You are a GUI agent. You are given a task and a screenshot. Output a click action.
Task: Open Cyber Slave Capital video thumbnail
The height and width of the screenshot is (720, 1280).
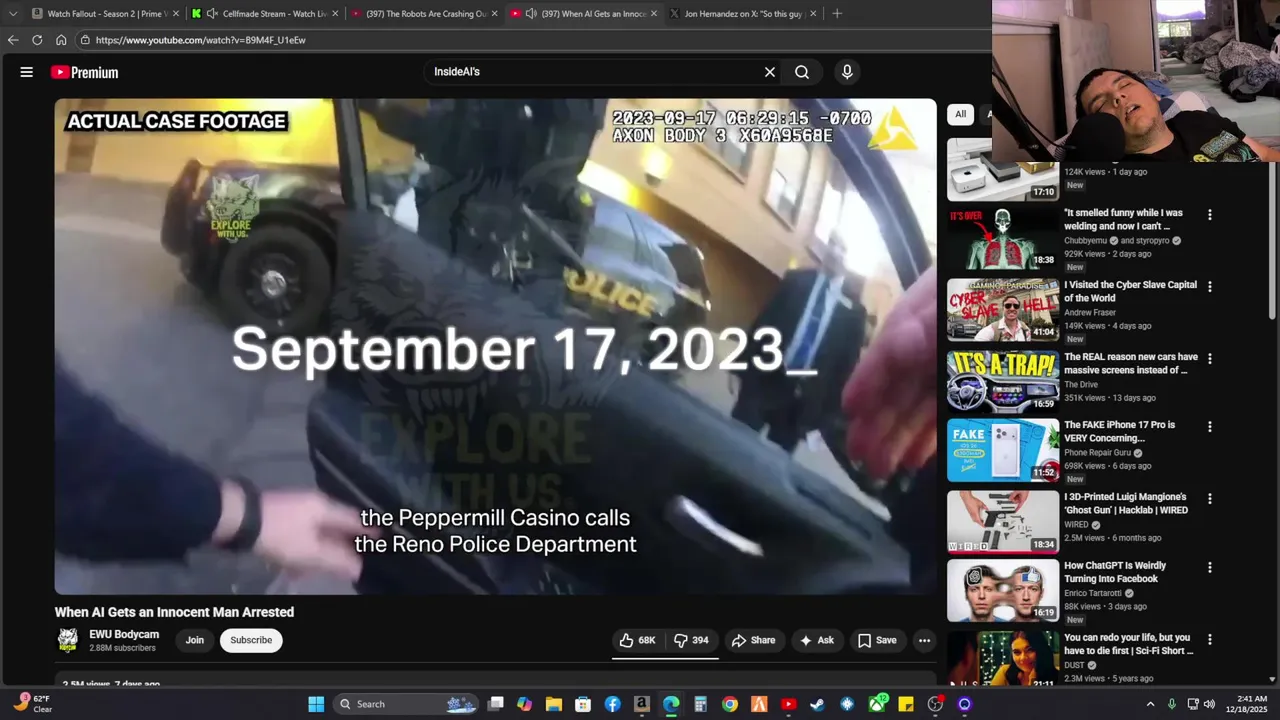point(1003,311)
